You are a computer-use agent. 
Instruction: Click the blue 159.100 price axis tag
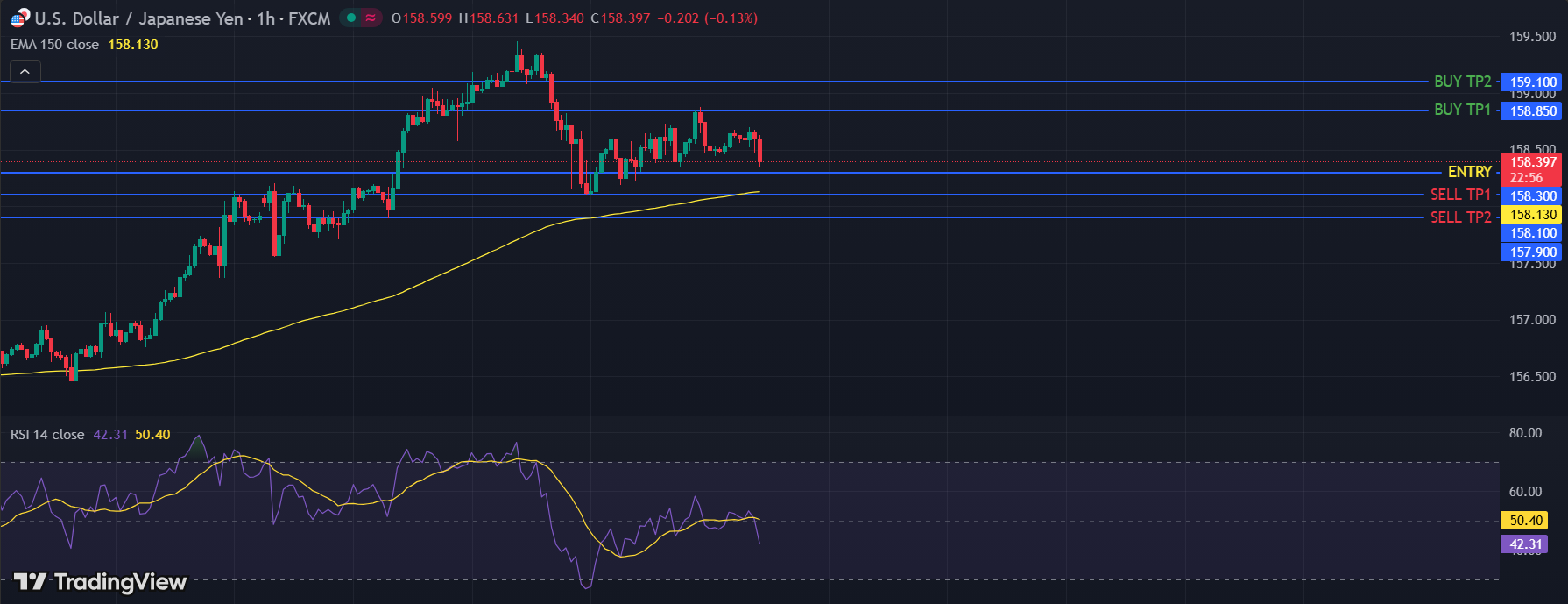[x=1533, y=82]
